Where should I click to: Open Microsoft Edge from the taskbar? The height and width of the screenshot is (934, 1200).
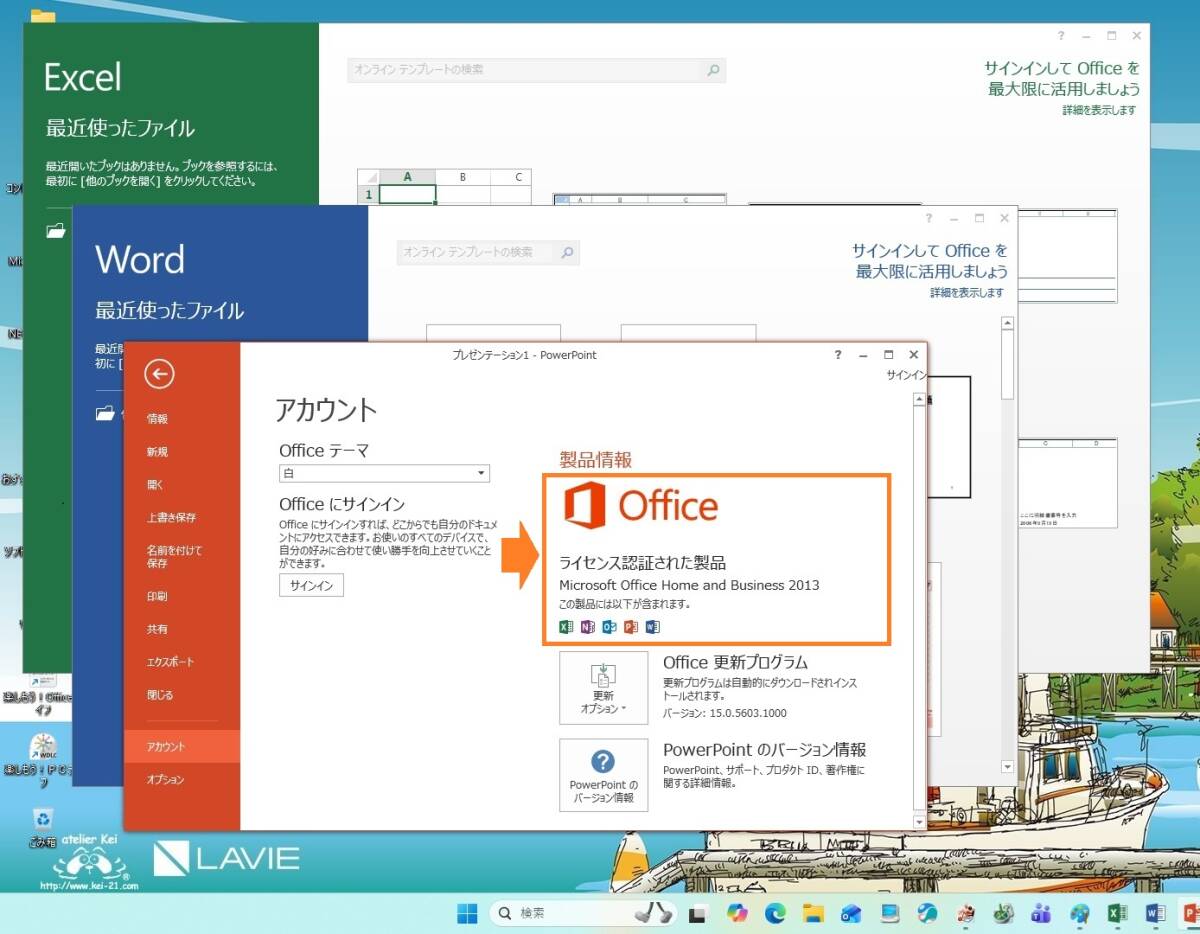(775, 913)
